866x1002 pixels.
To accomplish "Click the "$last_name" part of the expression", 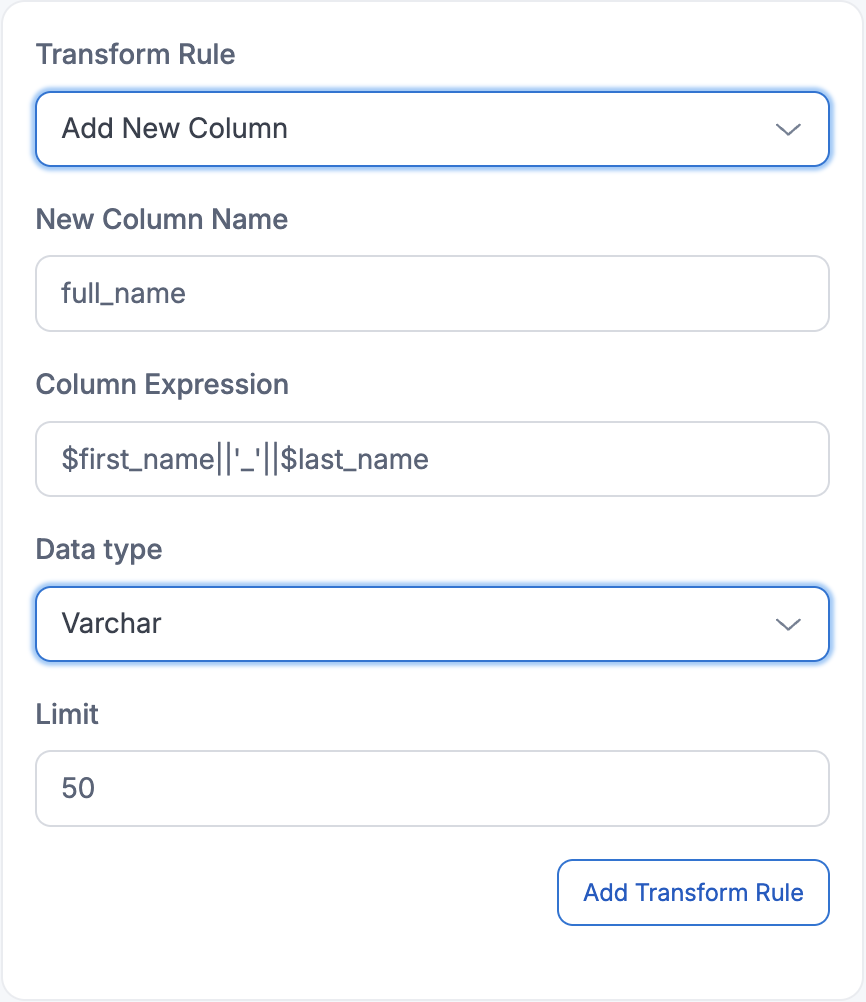I will tap(354, 459).
